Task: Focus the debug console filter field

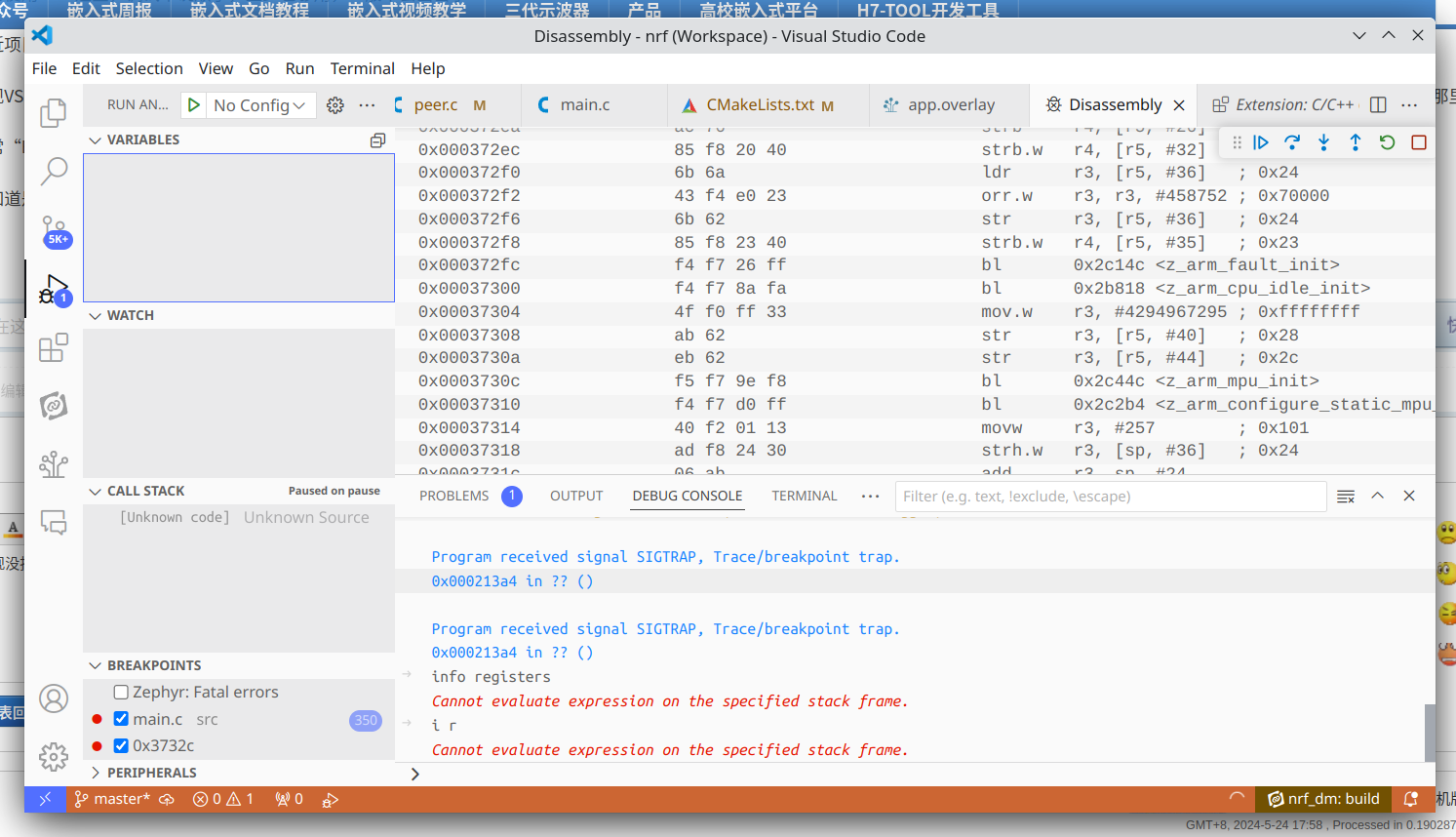Action: 1111,497
